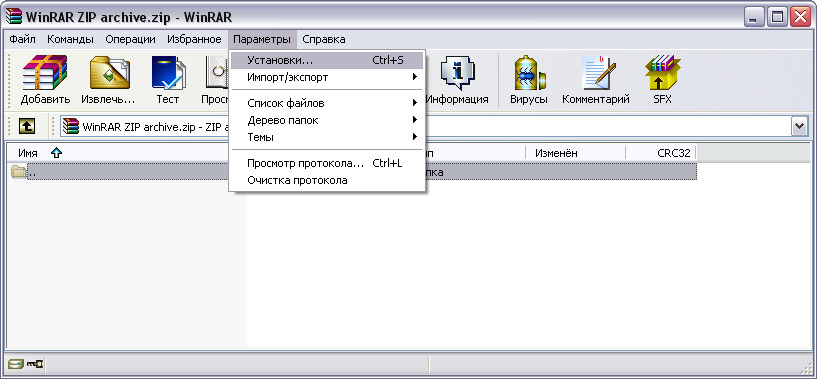Click the WinRAR title bar icon
This screenshot has height=379, width=817.
point(14,17)
